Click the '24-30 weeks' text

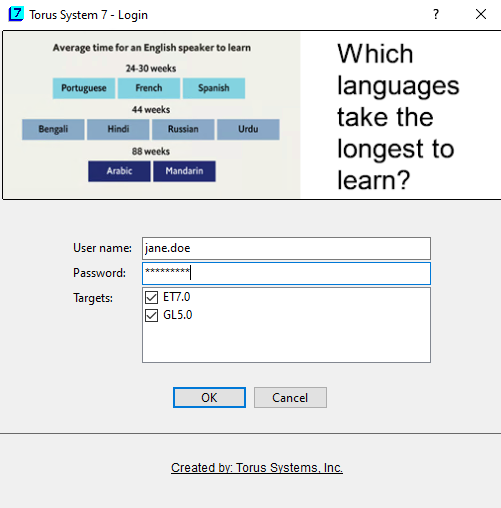pos(151,68)
